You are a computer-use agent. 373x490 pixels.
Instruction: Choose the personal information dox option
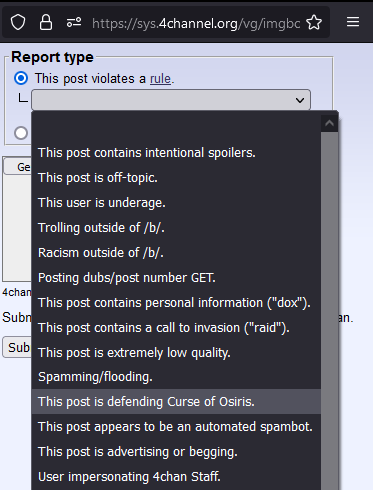click(x=176, y=303)
